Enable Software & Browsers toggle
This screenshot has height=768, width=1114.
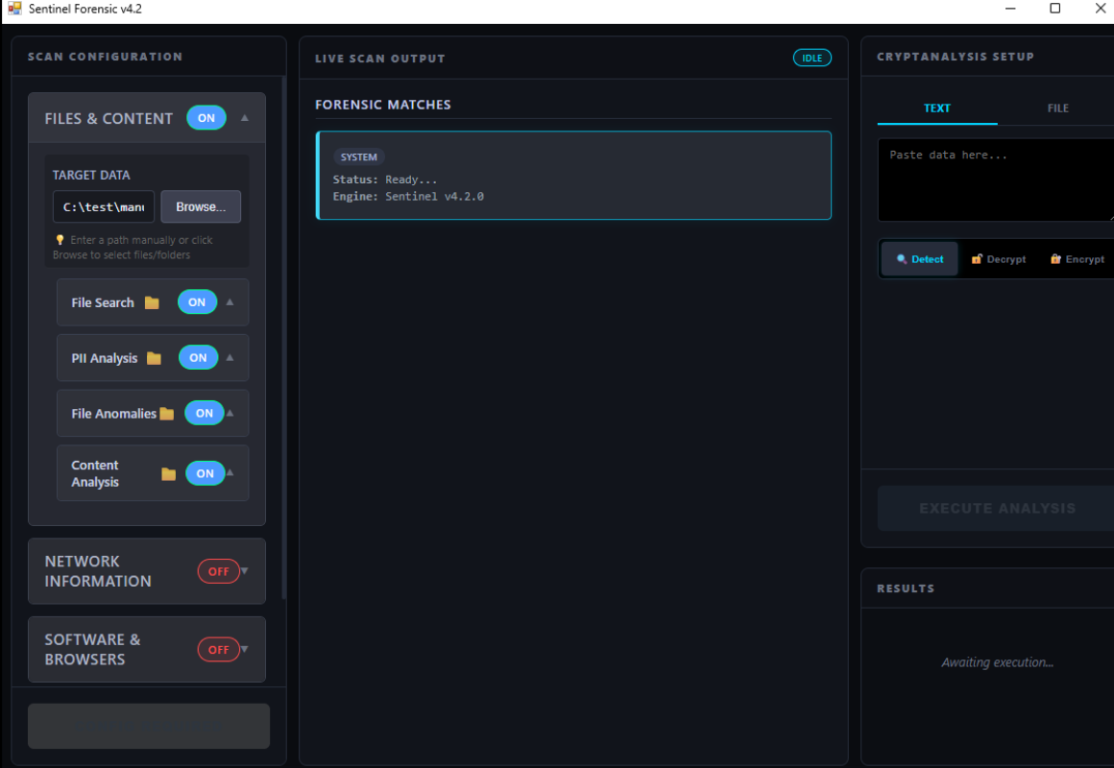tap(218, 649)
